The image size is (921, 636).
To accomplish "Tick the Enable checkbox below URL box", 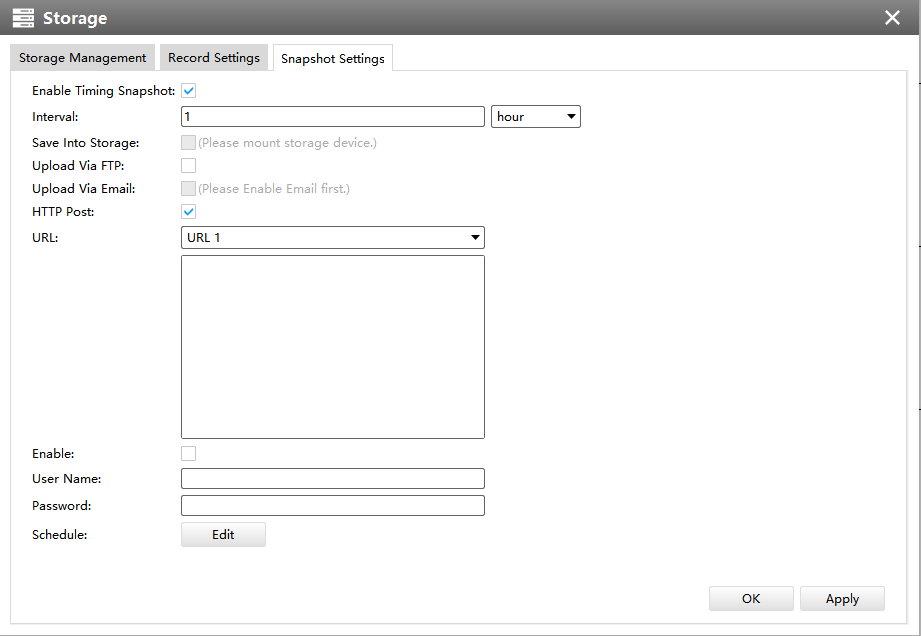I will [x=188, y=454].
